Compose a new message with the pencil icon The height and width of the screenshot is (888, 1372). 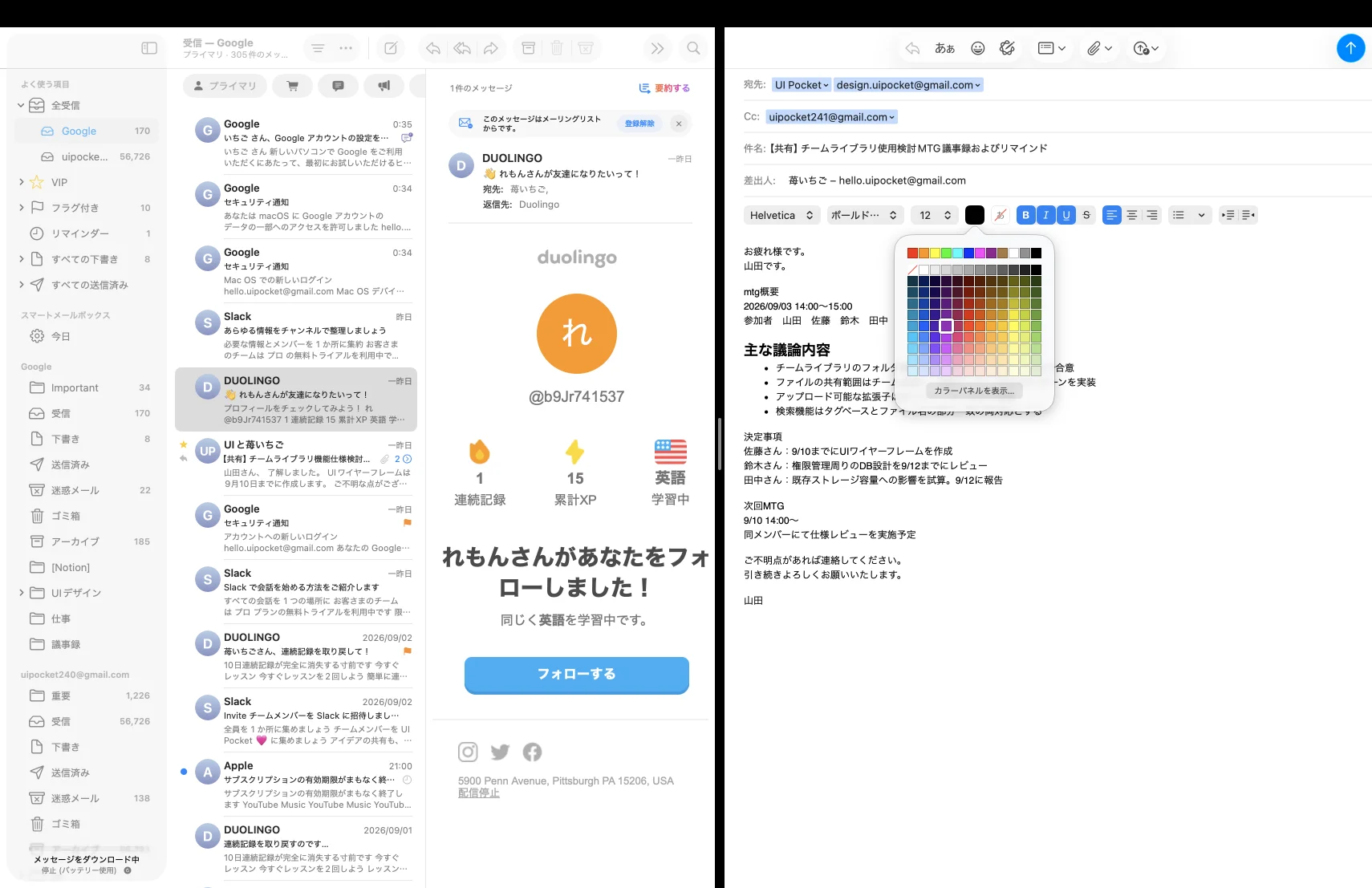pos(391,48)
